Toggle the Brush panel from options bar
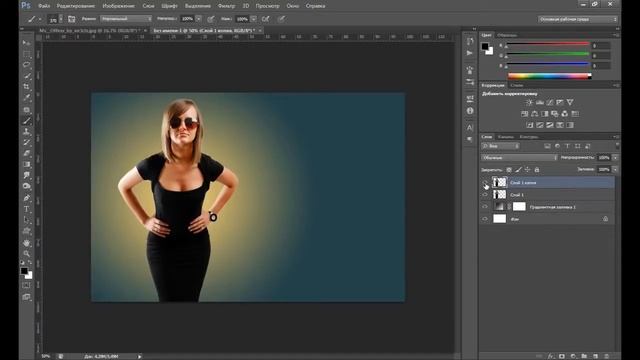Screen dimensions: 640x360 [x=71, y=19]
